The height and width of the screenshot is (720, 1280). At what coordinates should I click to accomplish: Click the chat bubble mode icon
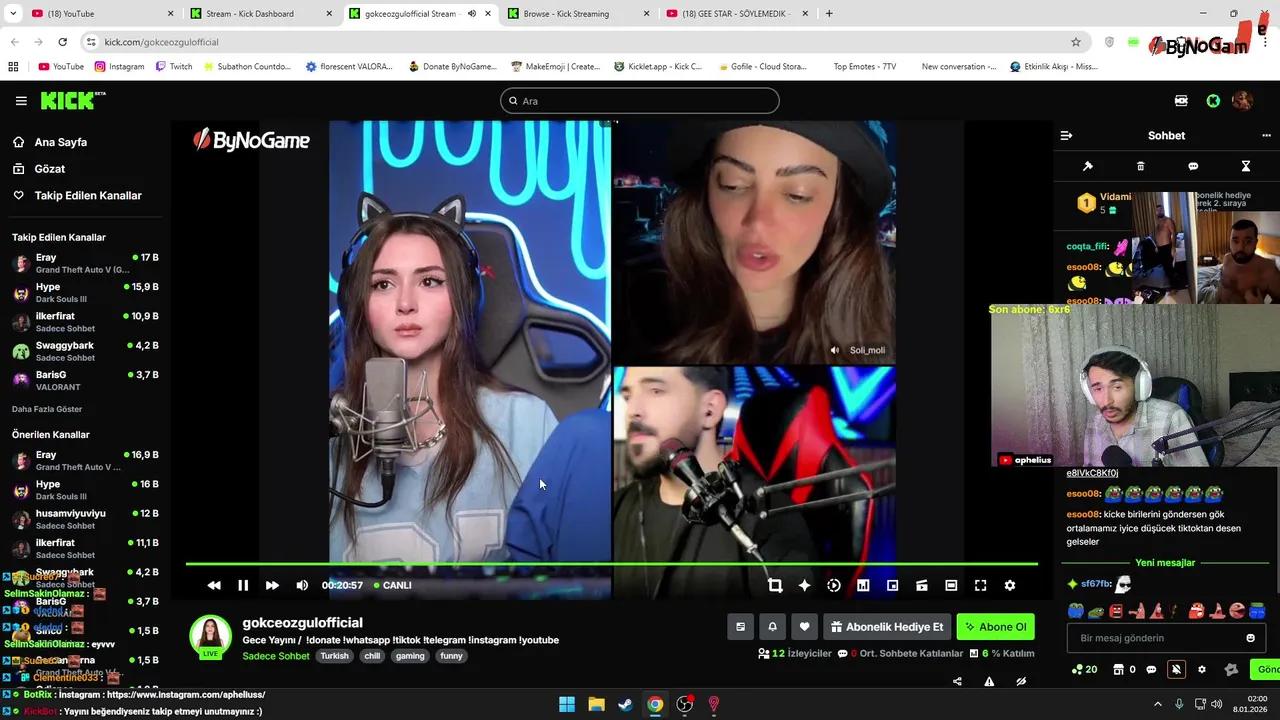(x=1193, y=166)
